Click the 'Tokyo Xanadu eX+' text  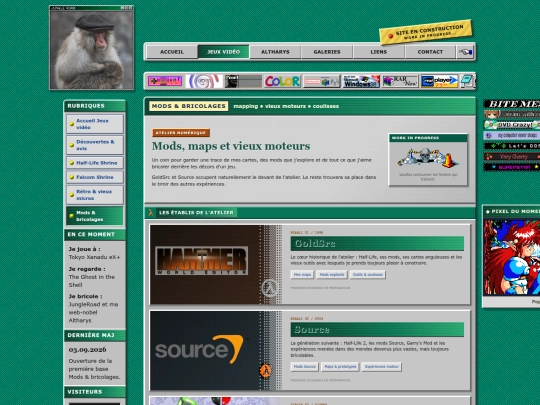coord(94,257)
